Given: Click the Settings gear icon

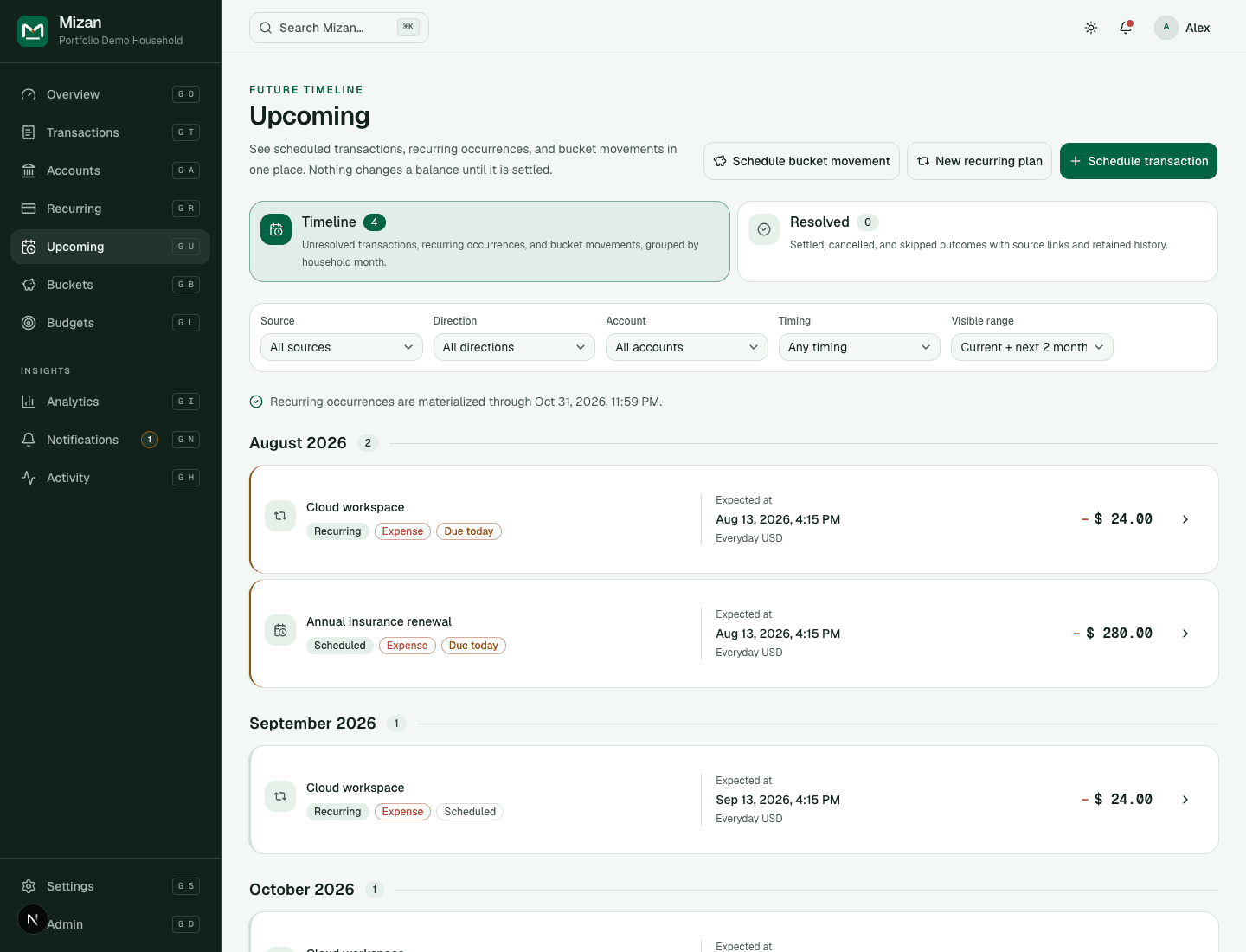Looking at the screenshot, I should coord(29,886).
